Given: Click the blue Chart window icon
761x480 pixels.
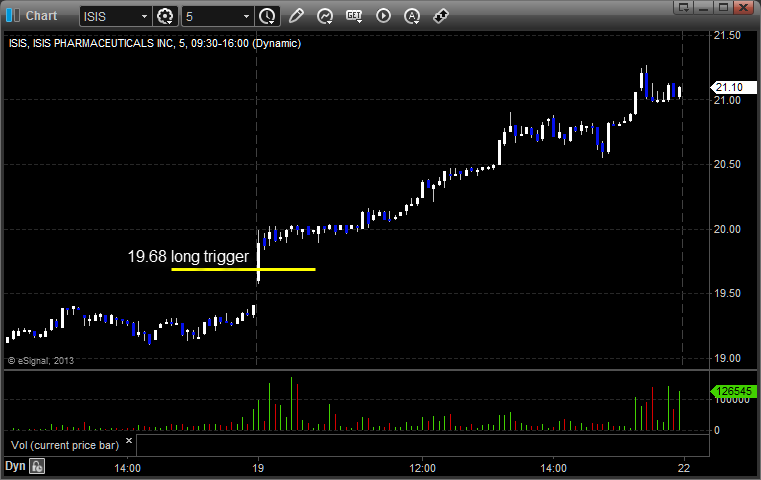Looking at the screenshot, I should pyautogui.click(x=13, y=16).
